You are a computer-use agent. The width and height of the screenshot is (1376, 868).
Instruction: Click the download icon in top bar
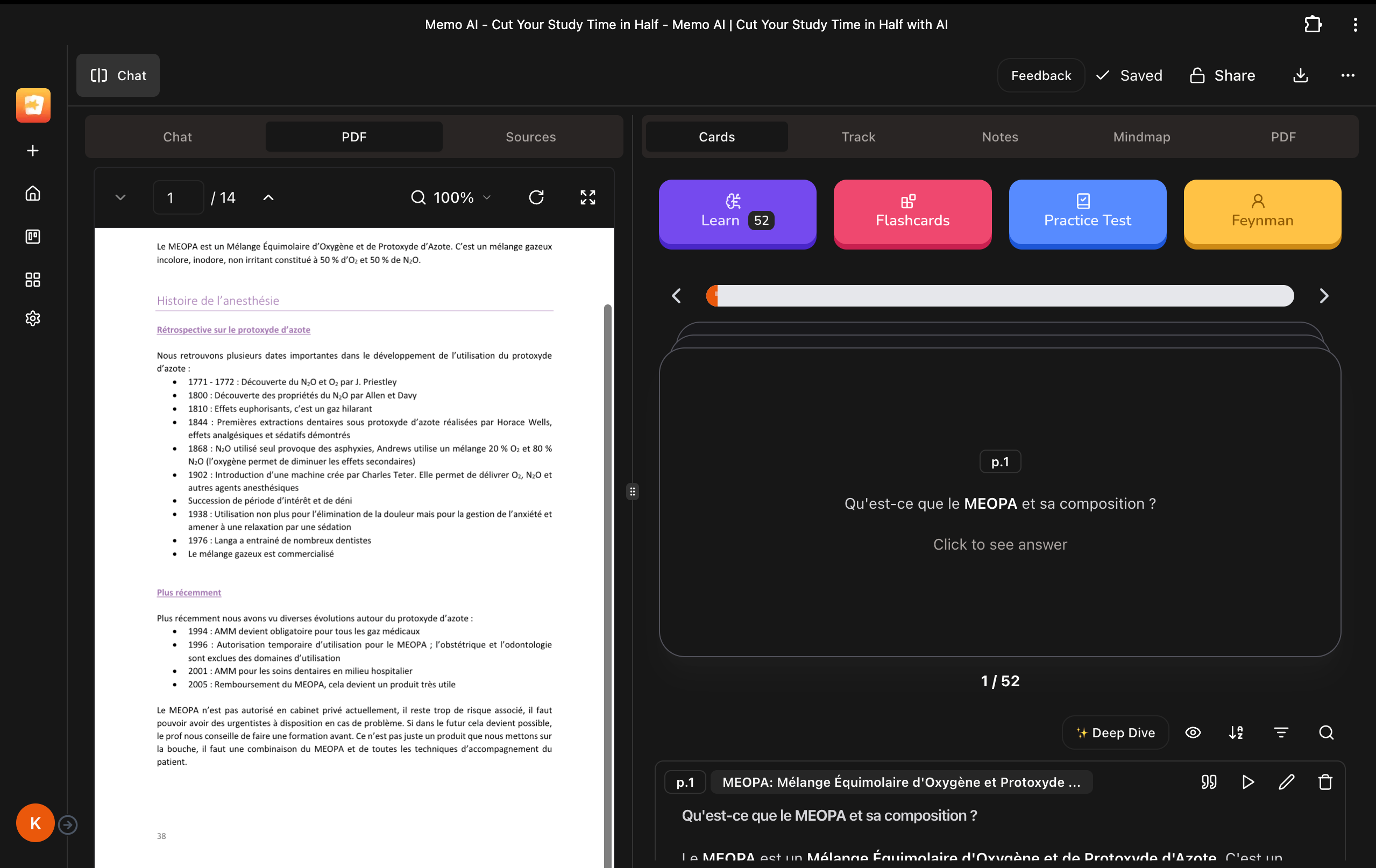(1301, 75)
